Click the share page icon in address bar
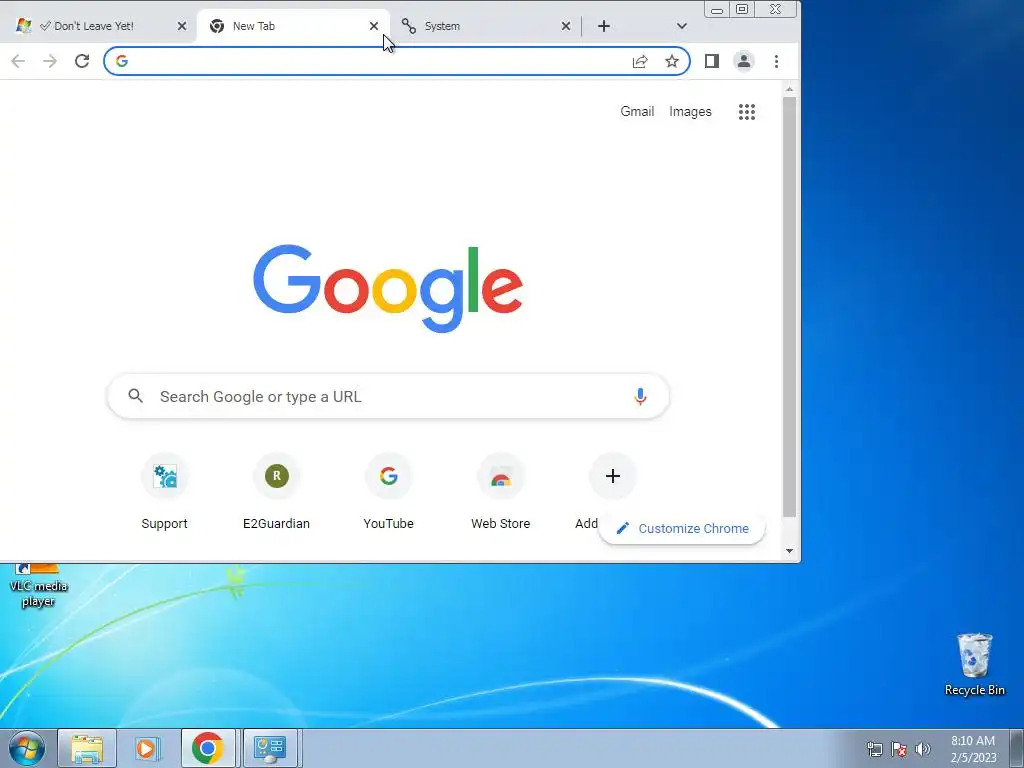The height and width of the screenshot is (768, 1024). point(640,61)
